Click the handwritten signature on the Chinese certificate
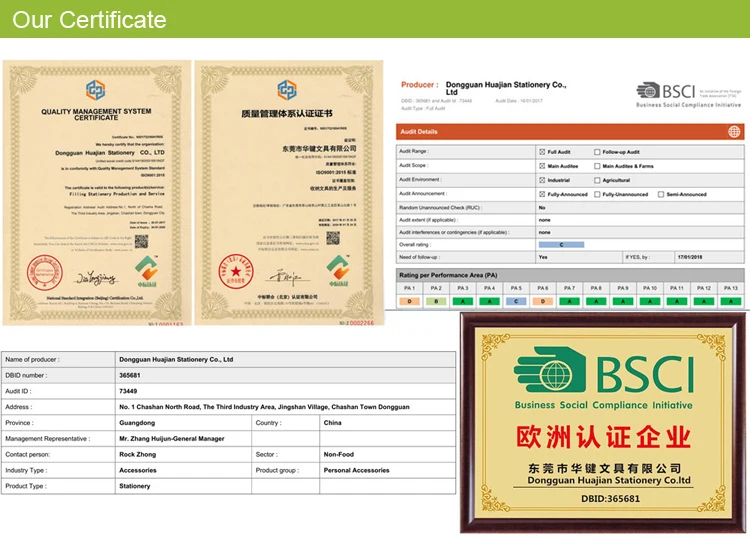 pos(289,276)
